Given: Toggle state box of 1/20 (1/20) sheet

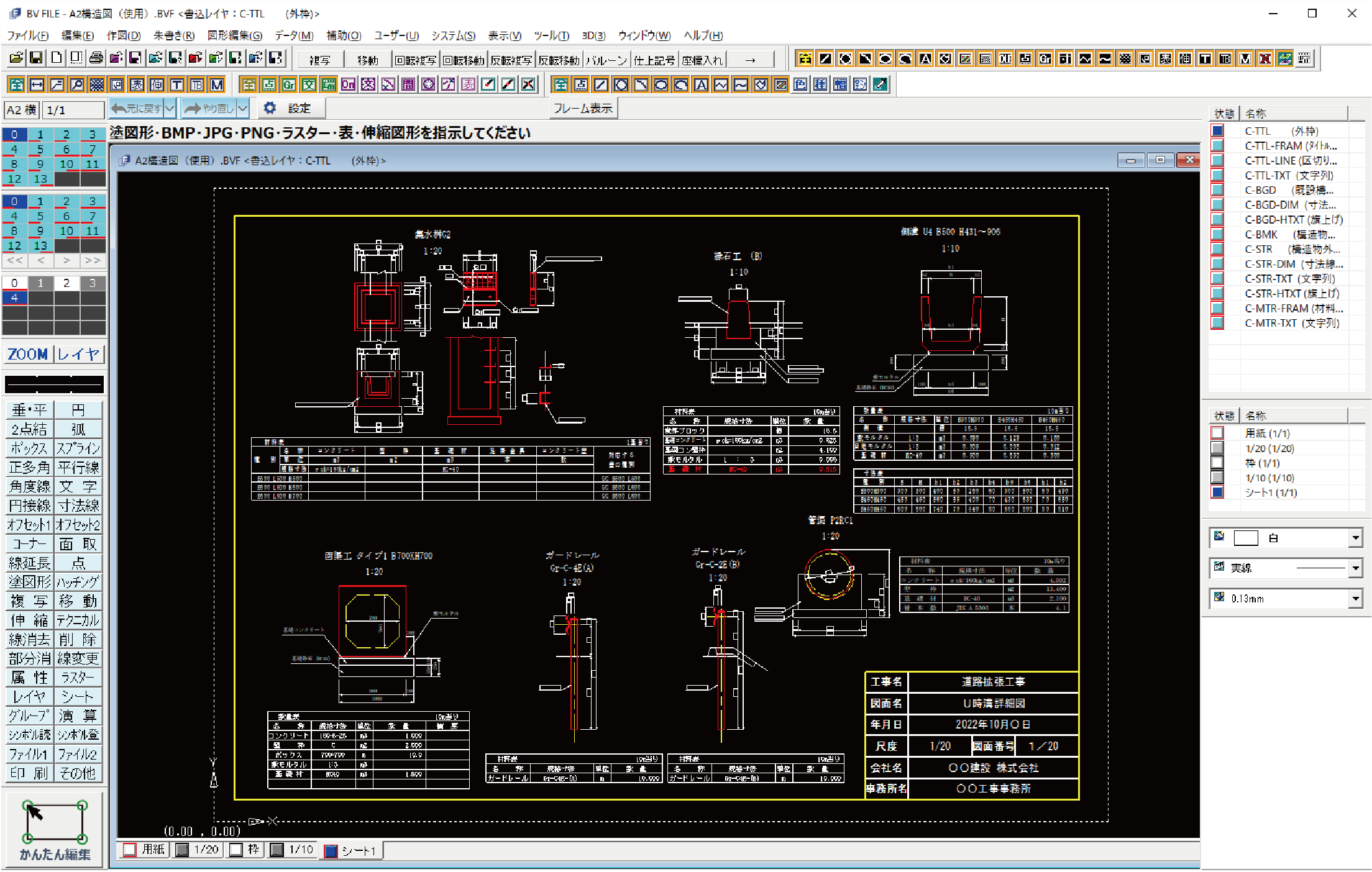Looking at the screenshot, I should 1217,448.
